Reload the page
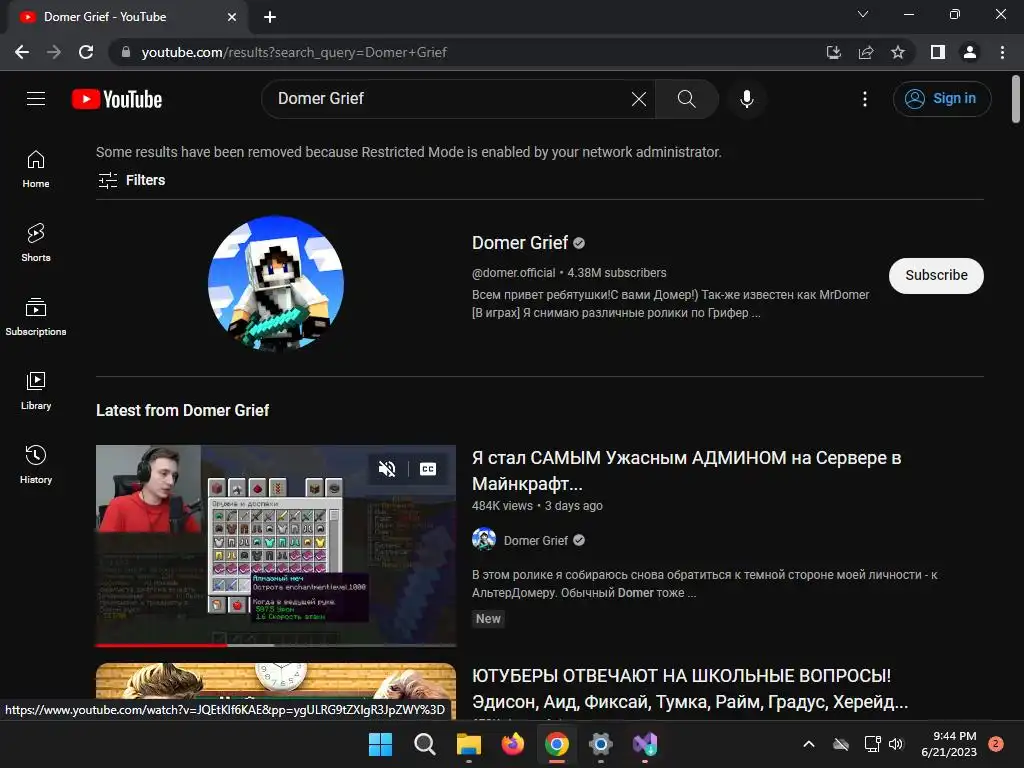This screenshot has height=768, width=1024. pos(86,52)
